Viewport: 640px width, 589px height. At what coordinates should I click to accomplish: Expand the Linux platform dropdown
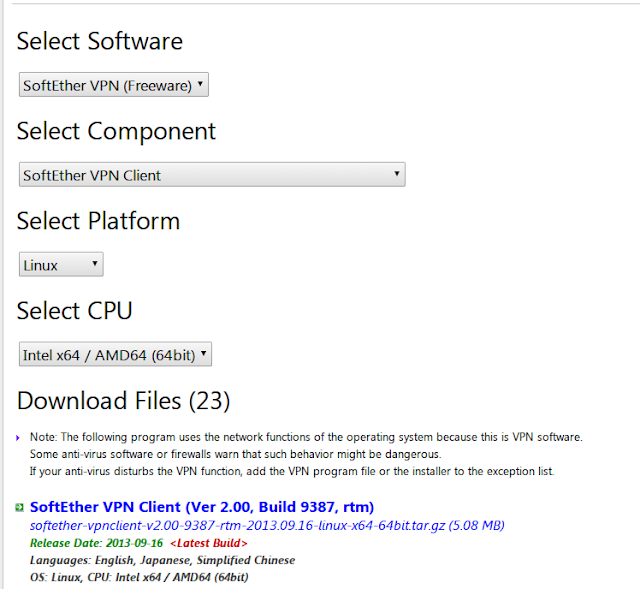tap(61, 264)
